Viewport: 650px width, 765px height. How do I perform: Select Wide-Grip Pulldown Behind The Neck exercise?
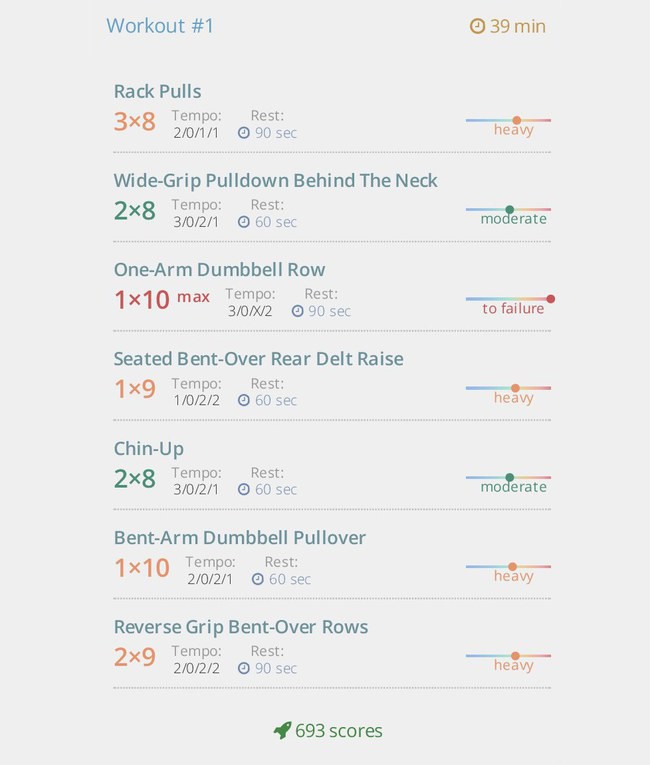click(275, 181)
